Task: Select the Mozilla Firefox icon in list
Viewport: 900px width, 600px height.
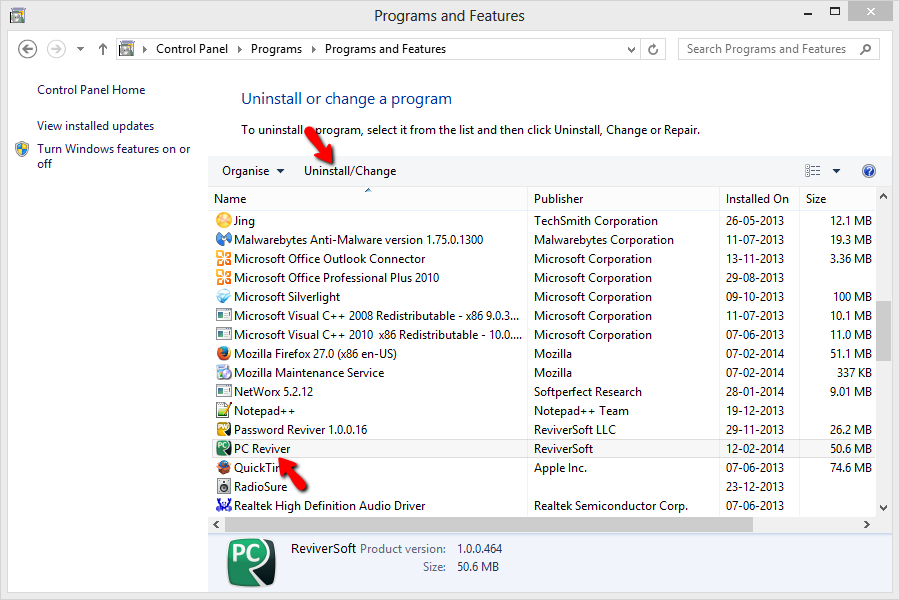Action: (x=224, y=354)
